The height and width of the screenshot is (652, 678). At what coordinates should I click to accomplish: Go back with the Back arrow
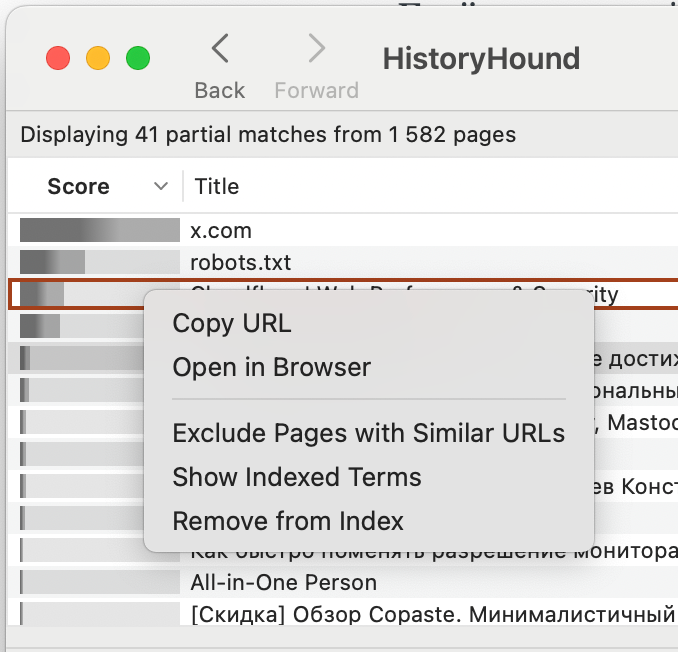pos(220,49)
